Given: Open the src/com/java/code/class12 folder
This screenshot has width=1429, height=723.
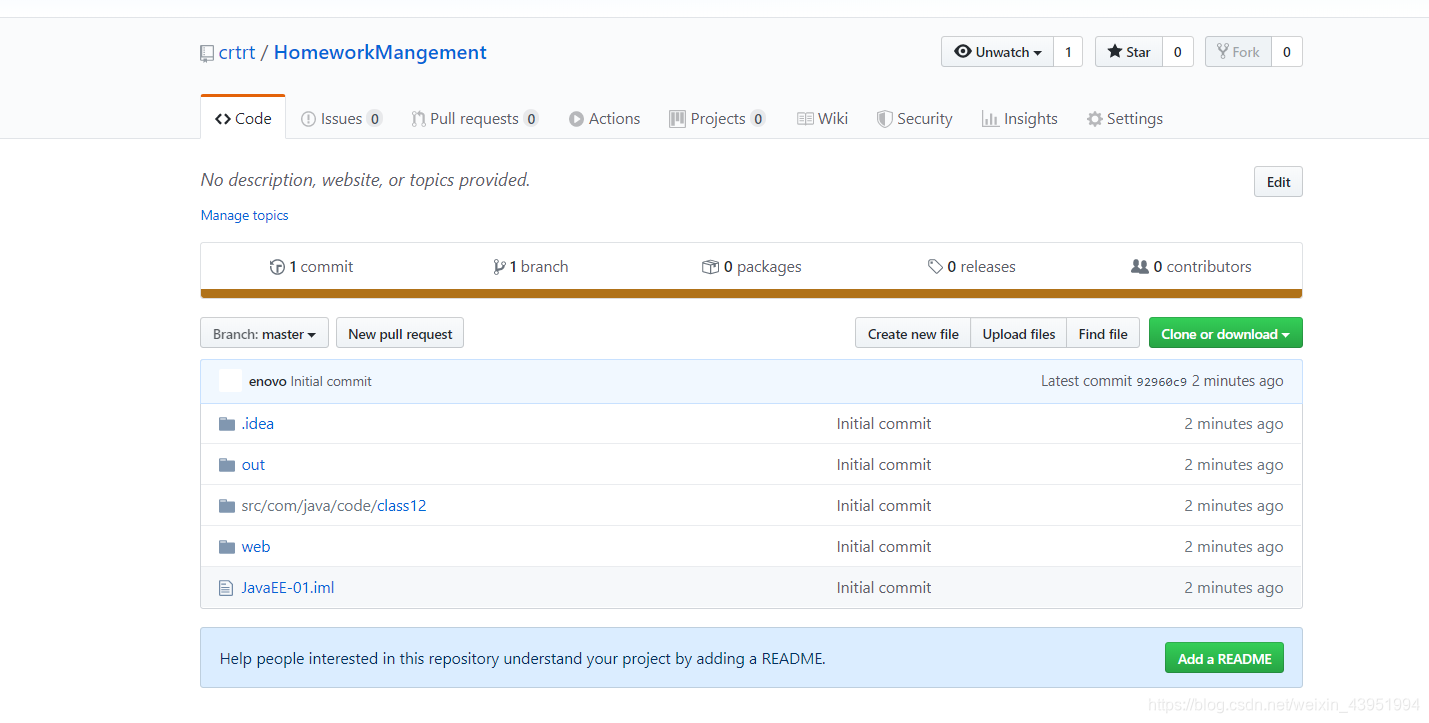Looking at the screenshot, I should (334, 506).
